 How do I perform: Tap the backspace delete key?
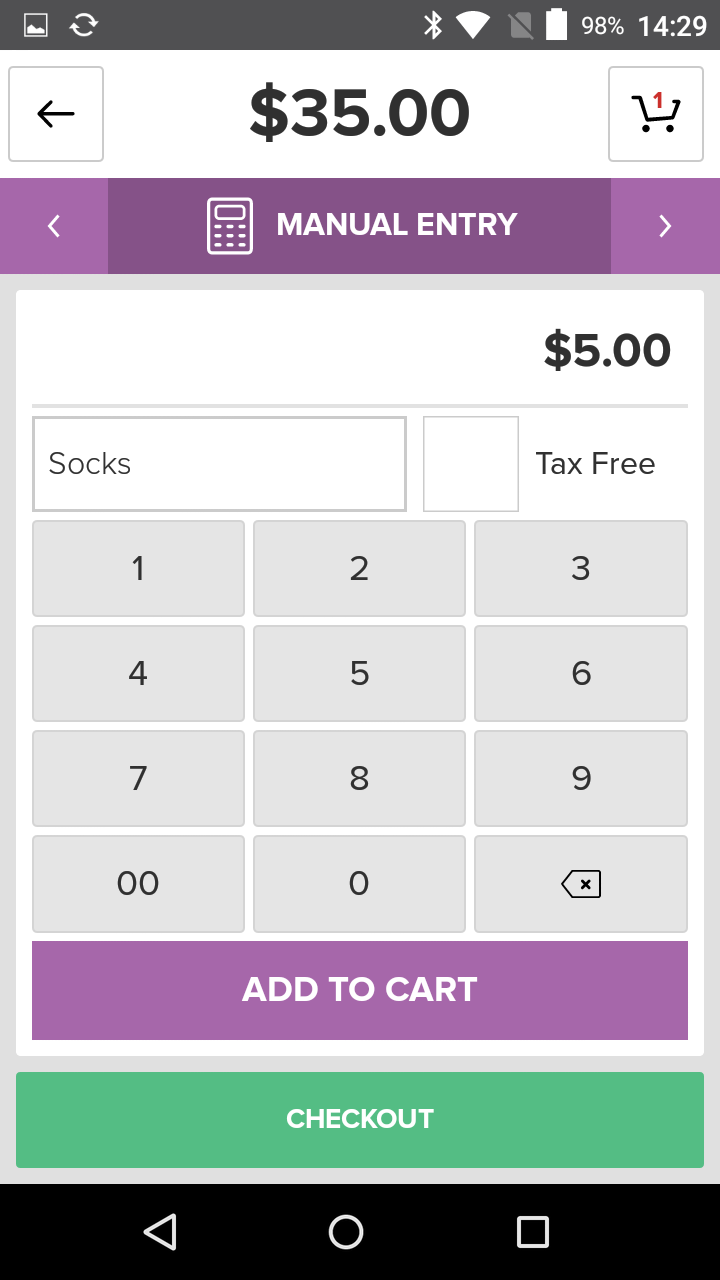[580, 884]
